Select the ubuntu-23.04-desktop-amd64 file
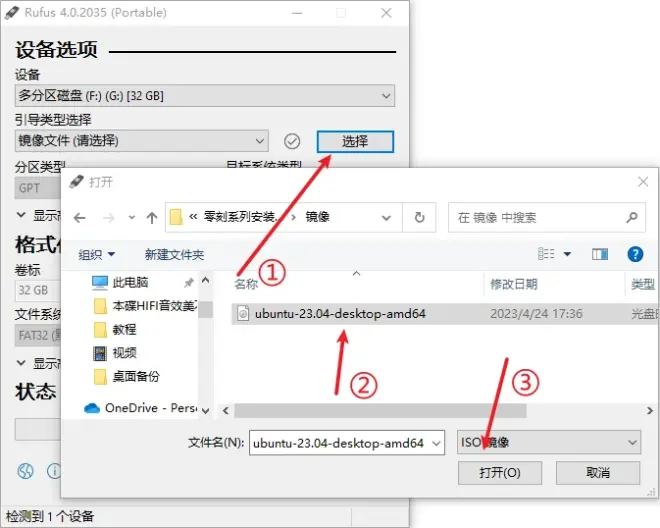This screenshot has height=528, width=660. click(444, 314)
